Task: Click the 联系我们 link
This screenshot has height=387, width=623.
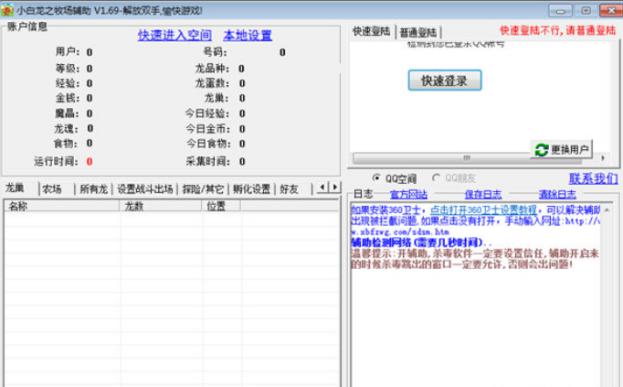Action: coord(593,178)
